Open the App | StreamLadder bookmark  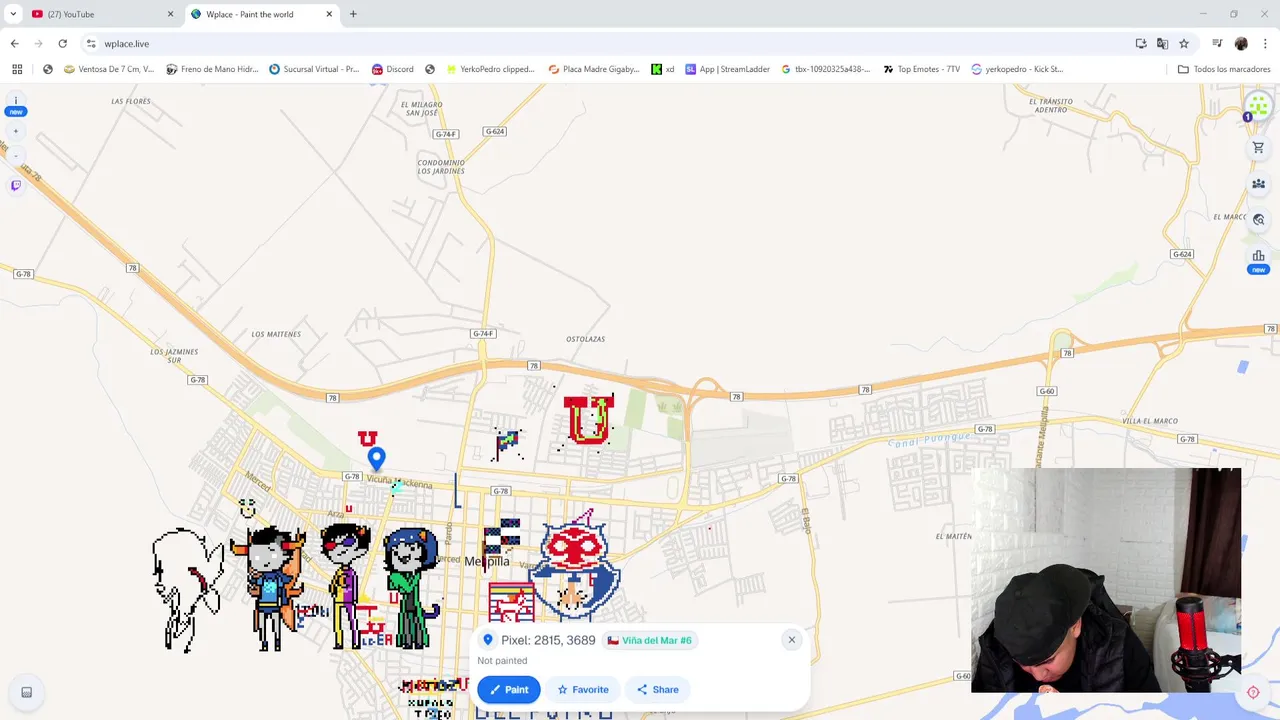pyautogui.click(x=727, y=69)
